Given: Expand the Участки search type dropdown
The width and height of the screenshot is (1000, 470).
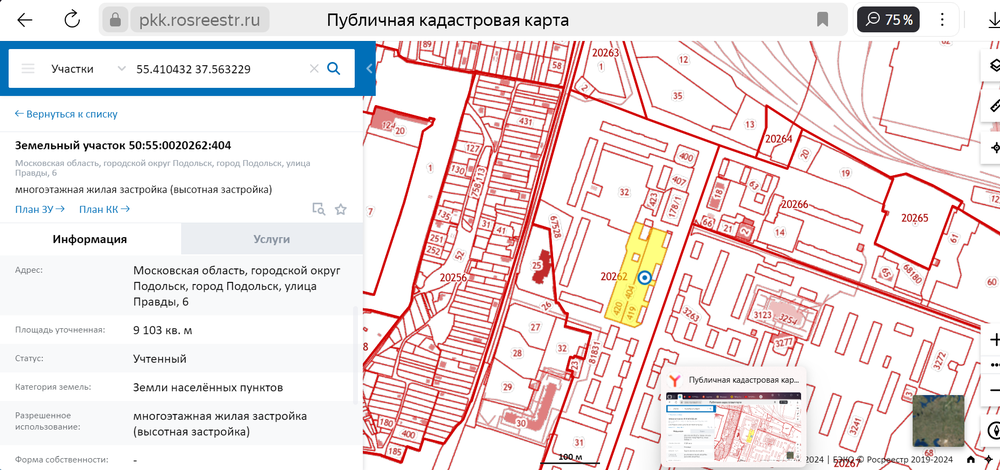Looking at the screenshot, I should [121, 69].
